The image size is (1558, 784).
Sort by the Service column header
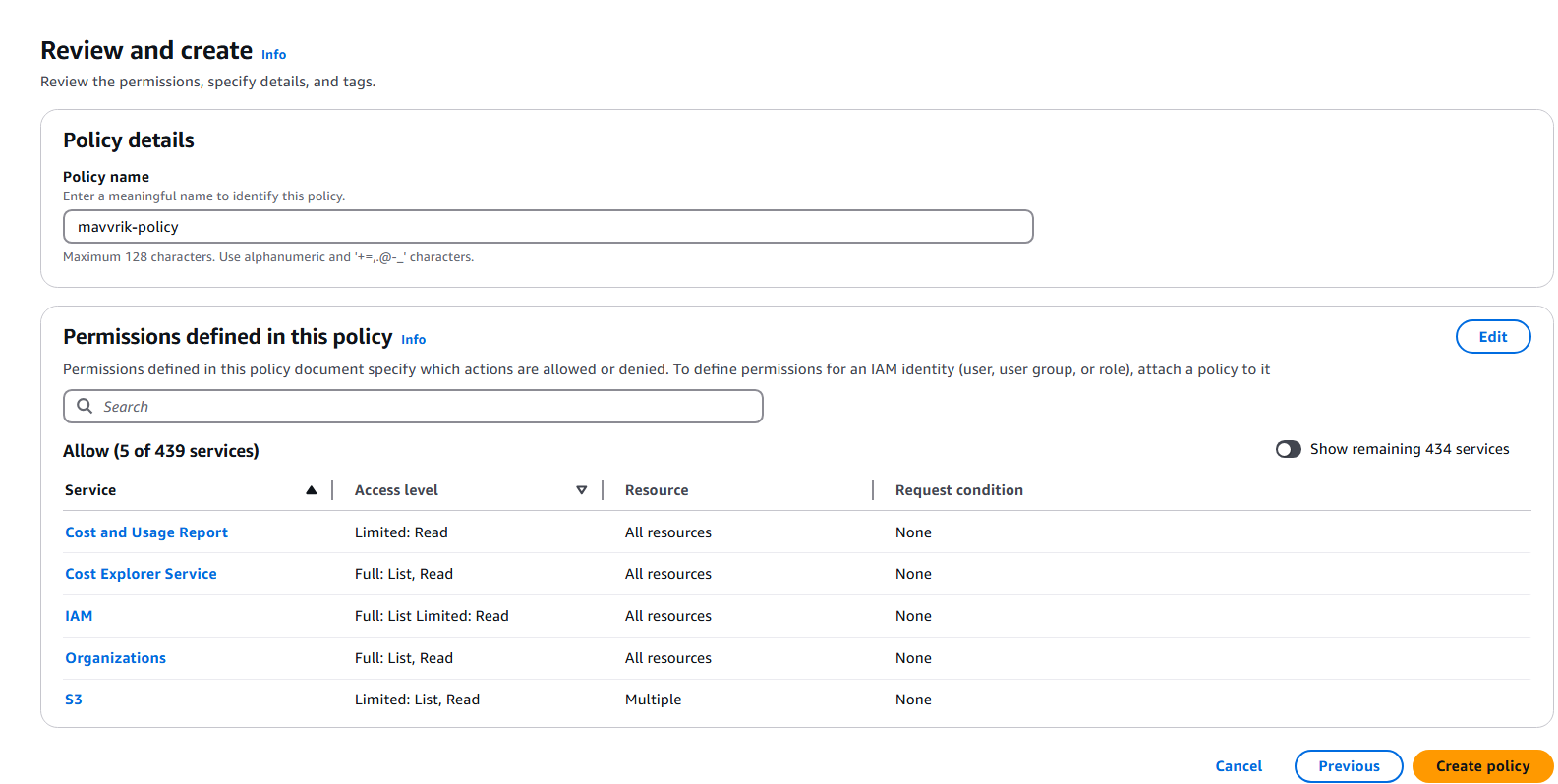click(90, 490)
